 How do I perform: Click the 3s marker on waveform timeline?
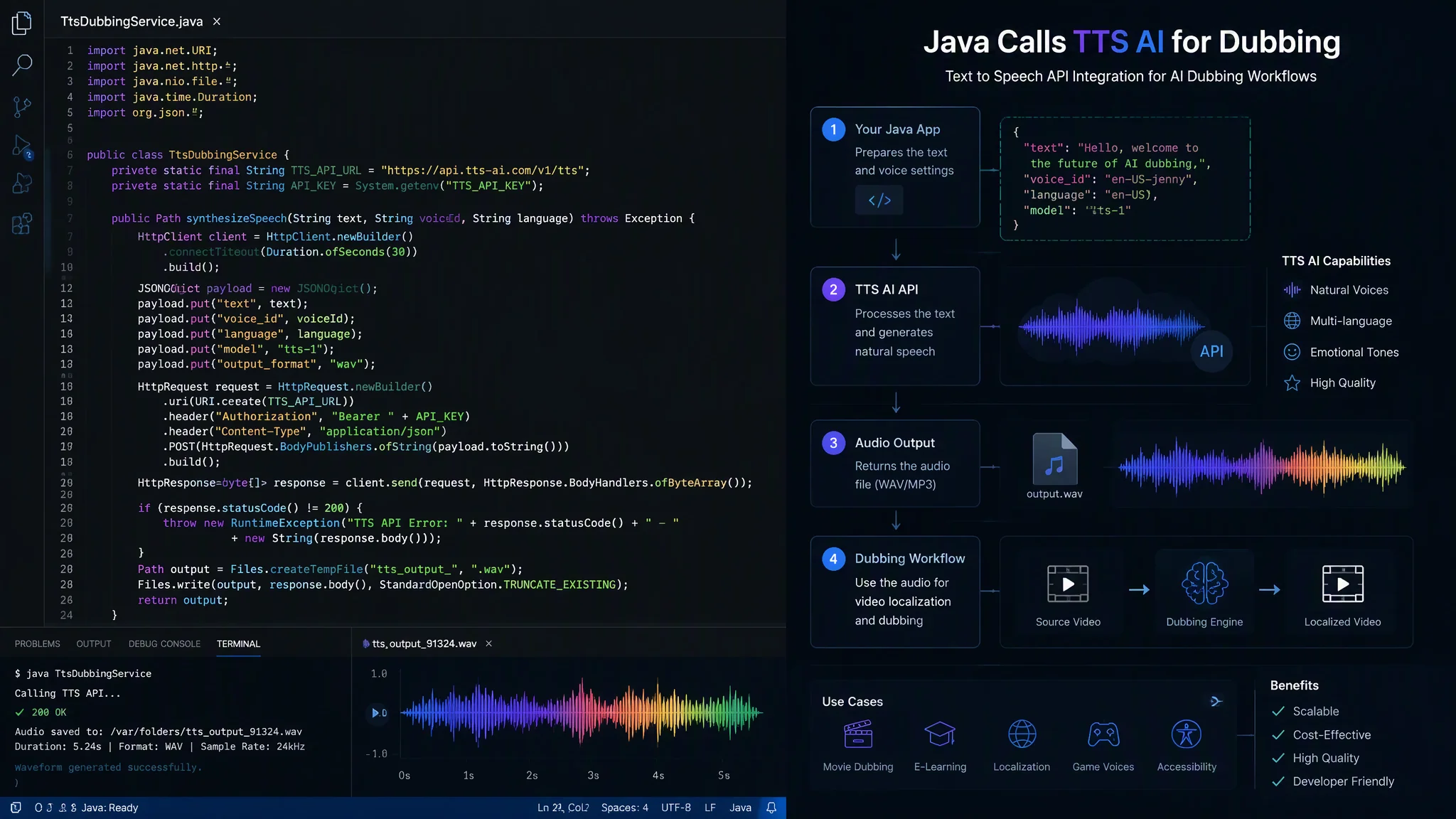click(x=593, y=775)
